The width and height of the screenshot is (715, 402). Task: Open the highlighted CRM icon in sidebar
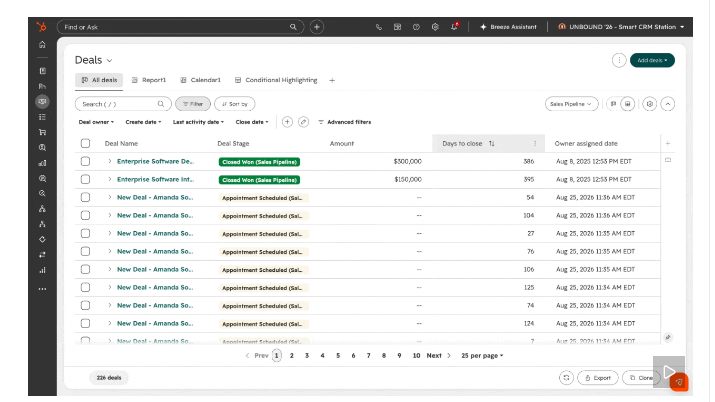[42, 102]
